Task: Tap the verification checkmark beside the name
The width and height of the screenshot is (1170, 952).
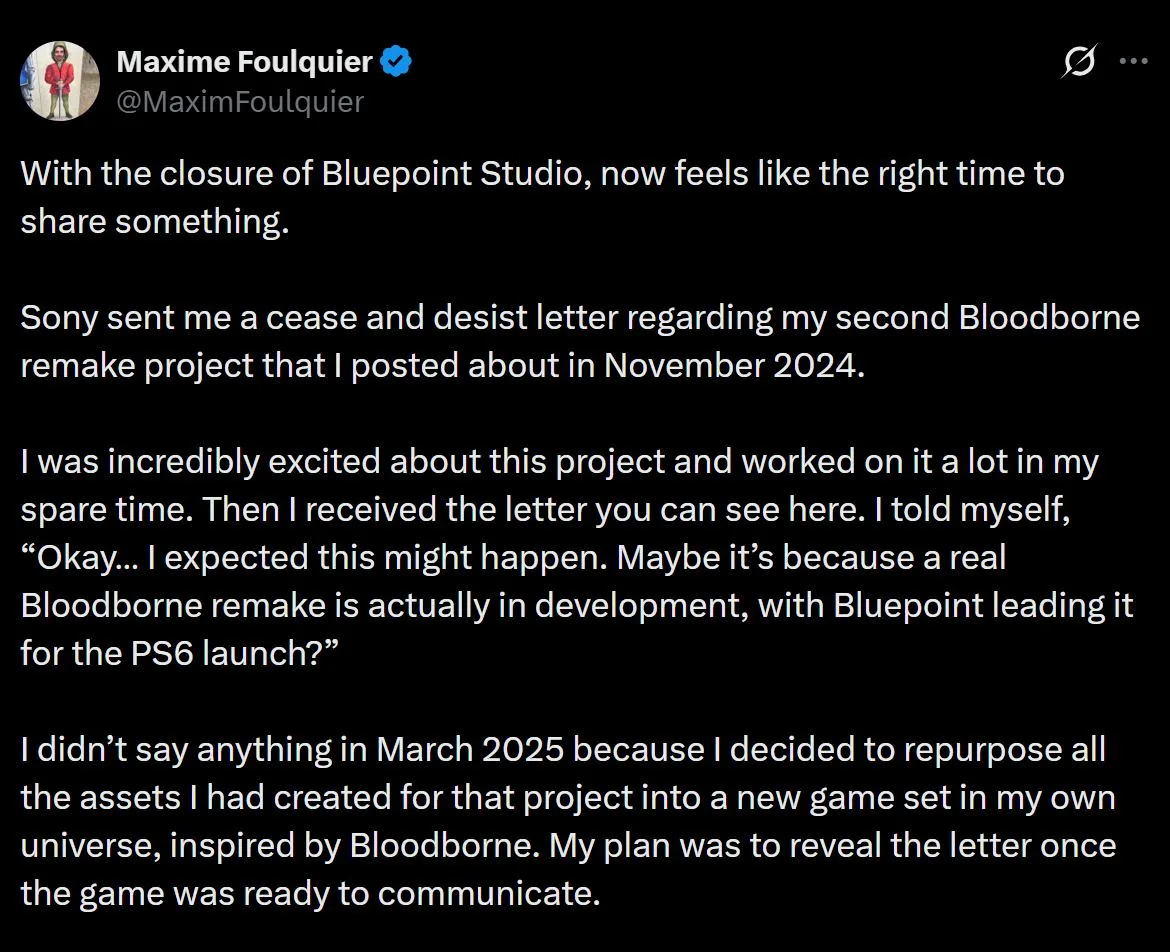Action: pyautogui.click(x=396, y=60)
